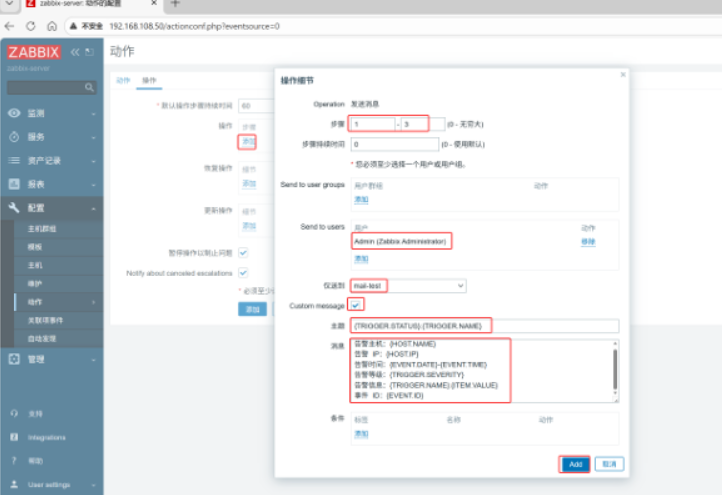Click the Reports chart icon
This screenshot has width=722, height=495.
(14, 184)
